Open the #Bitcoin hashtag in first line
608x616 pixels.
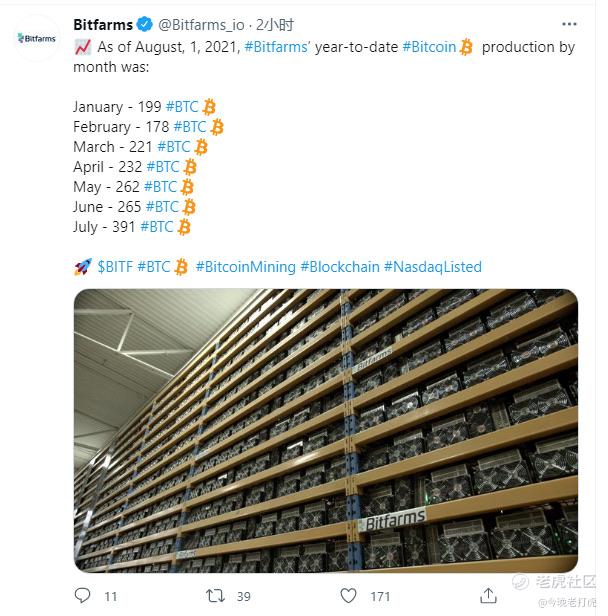point(429,47)
